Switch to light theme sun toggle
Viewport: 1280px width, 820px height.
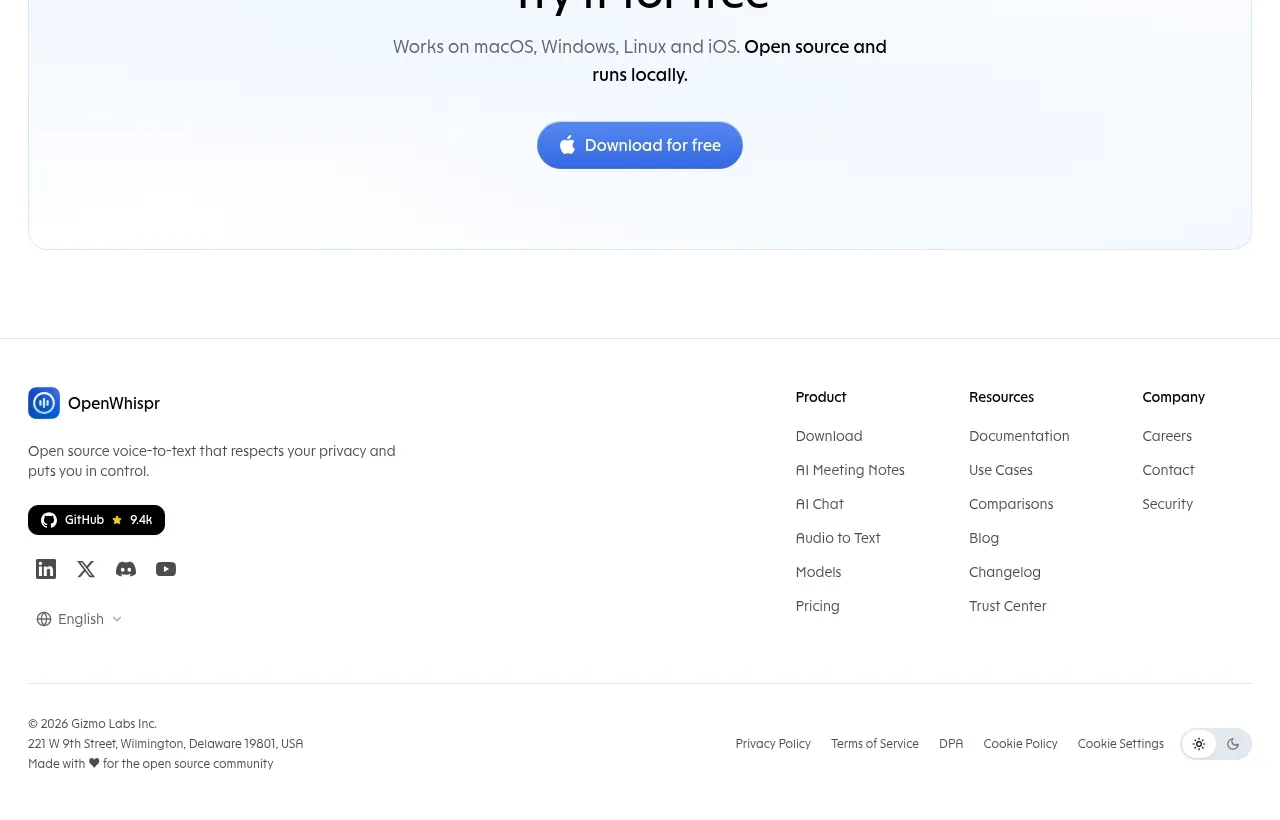point(1199,744)
